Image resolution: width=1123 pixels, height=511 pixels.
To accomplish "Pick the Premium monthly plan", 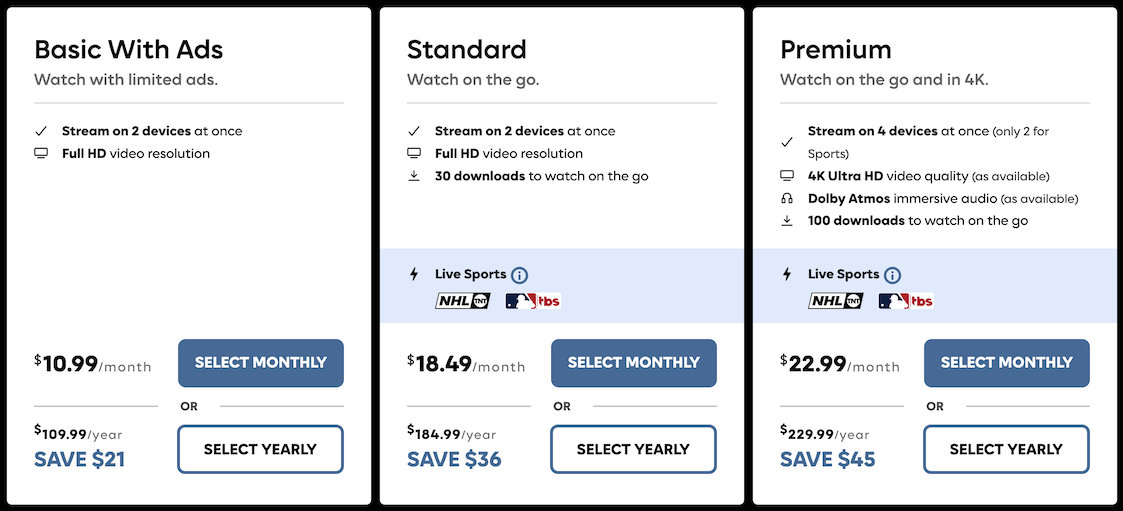I will tap(1006, 363).
